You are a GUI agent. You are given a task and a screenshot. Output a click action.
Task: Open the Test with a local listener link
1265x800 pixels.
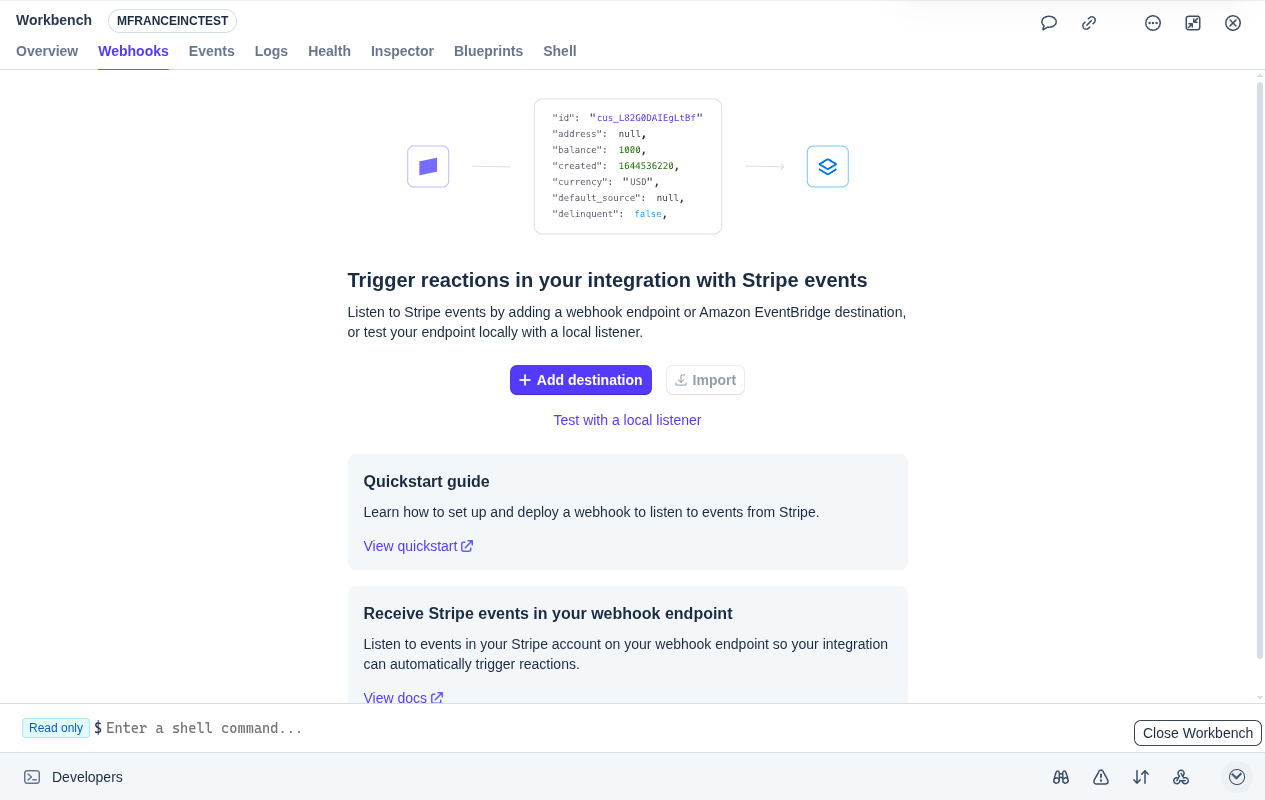627,420
